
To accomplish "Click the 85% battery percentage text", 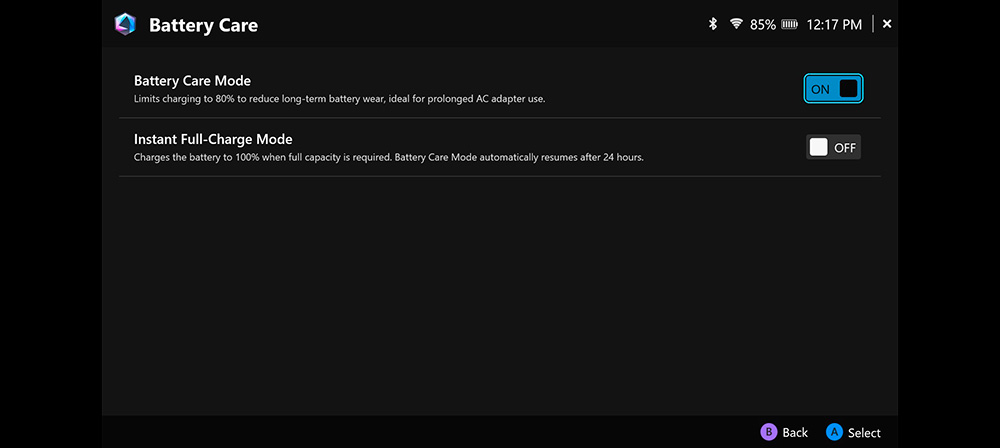I will (x=762, y=24).
